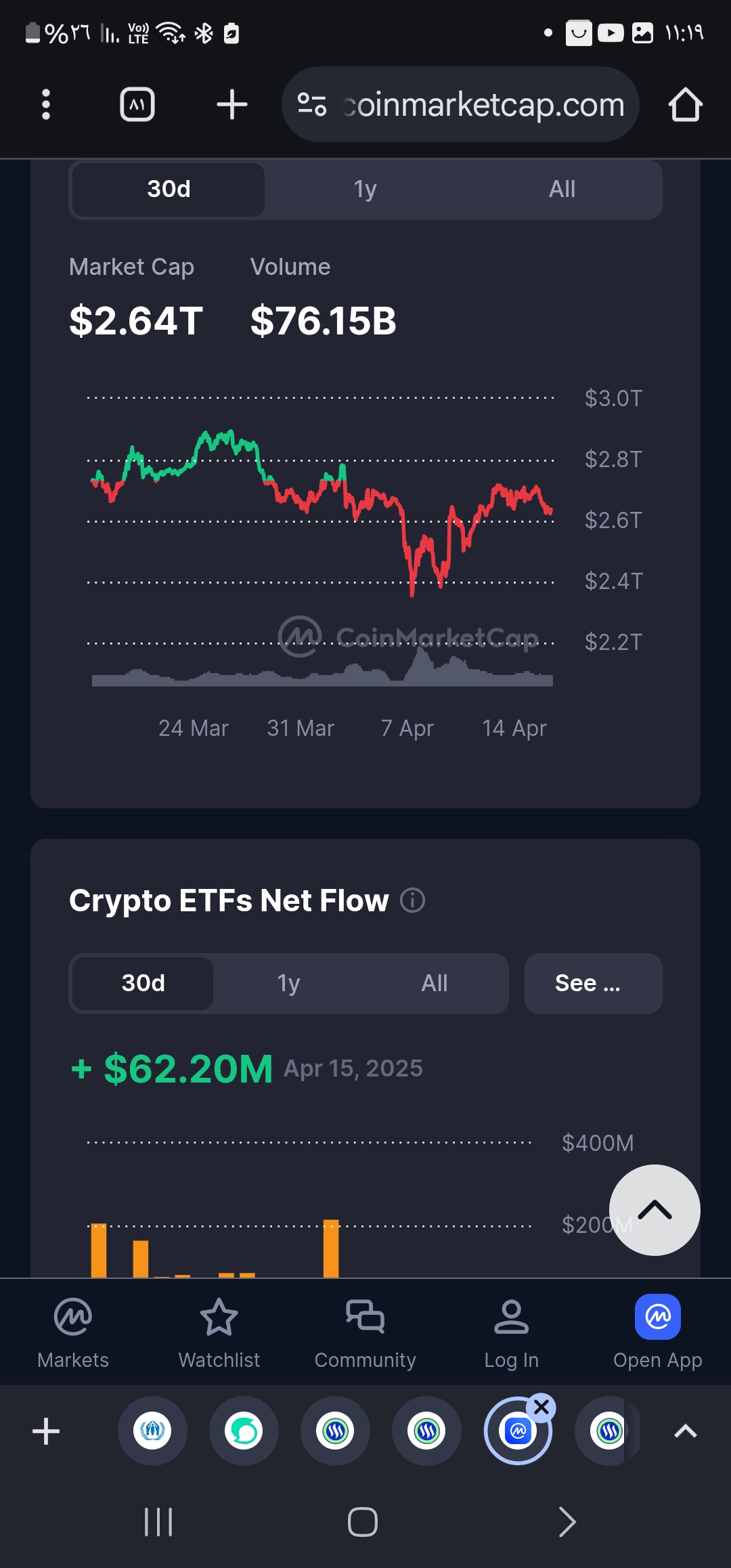Open the browser three-dot menu
This screenshot has width=731, height=1568.
click(46, 105)
